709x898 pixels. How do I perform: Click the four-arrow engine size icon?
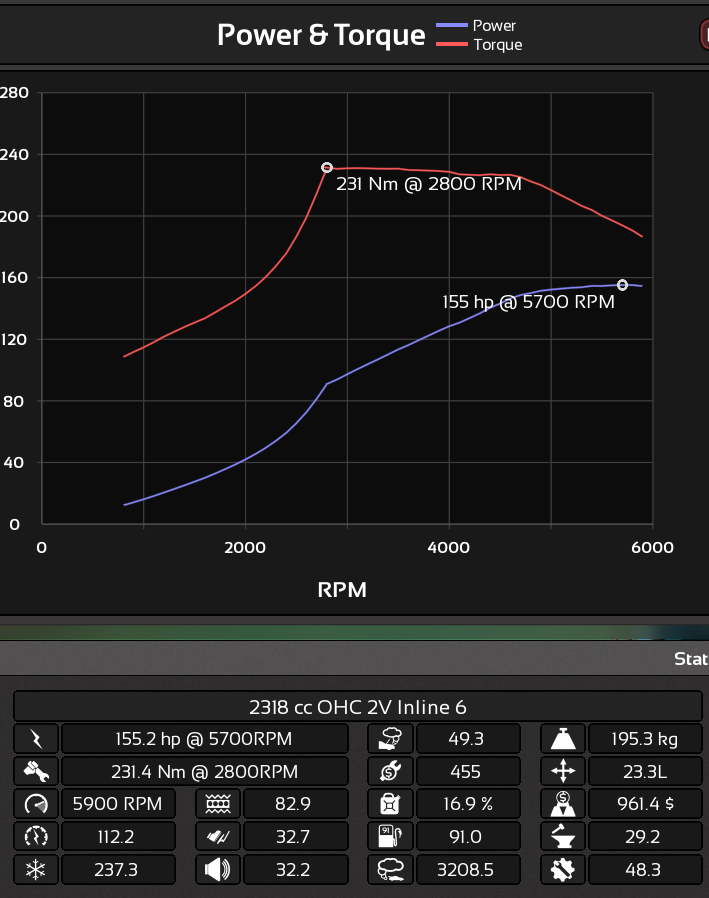click(x=562, y=771)
